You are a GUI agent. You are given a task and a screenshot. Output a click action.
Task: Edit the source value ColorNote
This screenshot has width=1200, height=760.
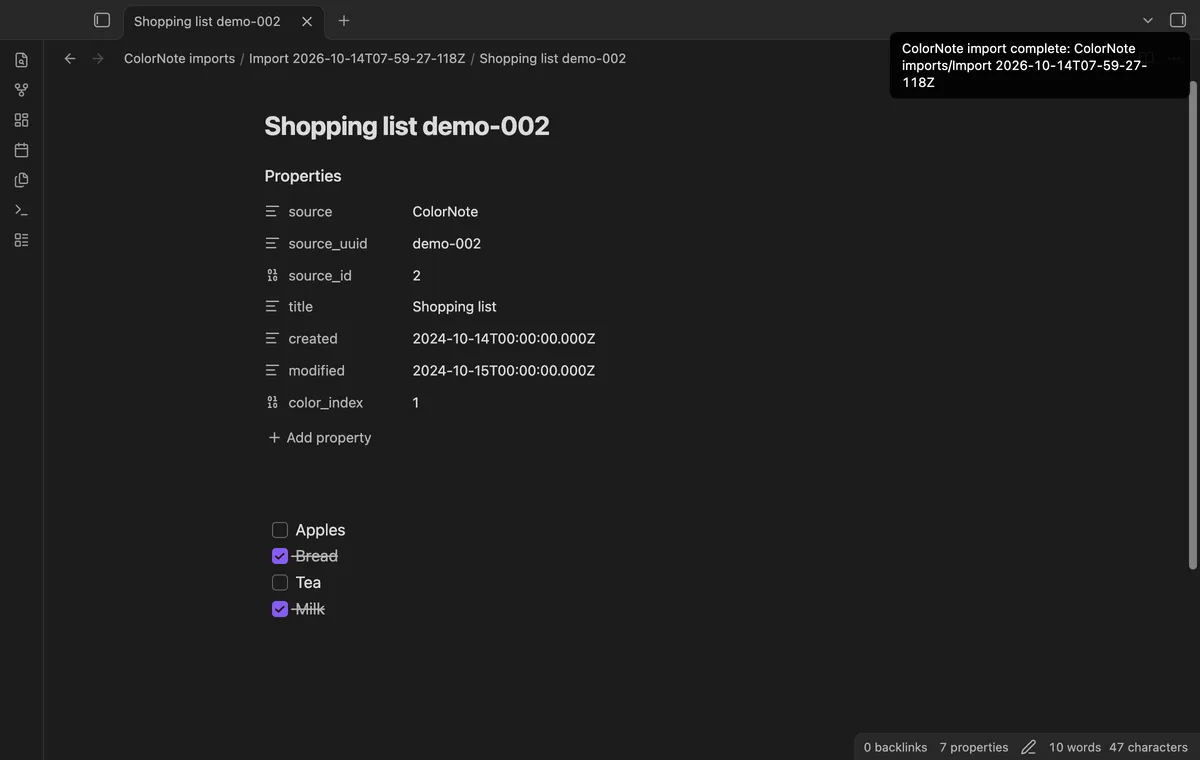tap(445, 212)
